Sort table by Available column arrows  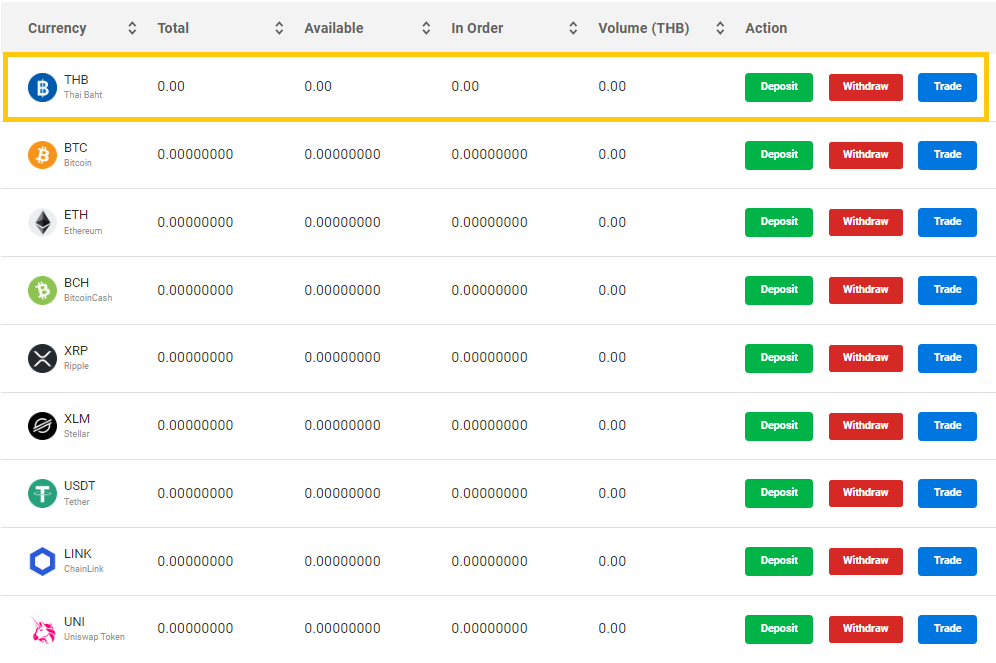(426, 28)
